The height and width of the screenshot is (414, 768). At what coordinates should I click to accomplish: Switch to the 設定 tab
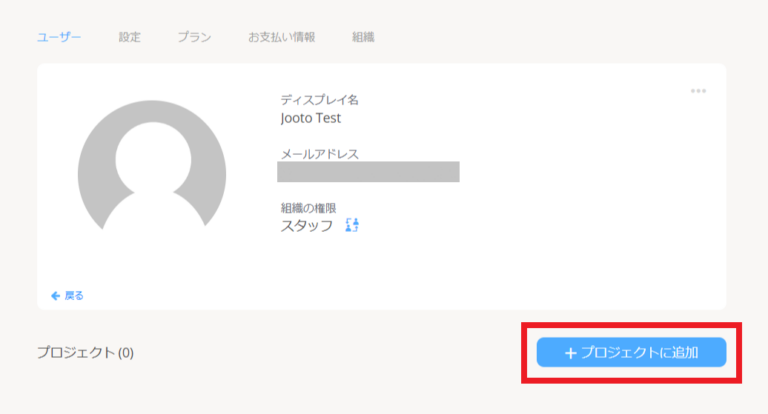[129, 37]
